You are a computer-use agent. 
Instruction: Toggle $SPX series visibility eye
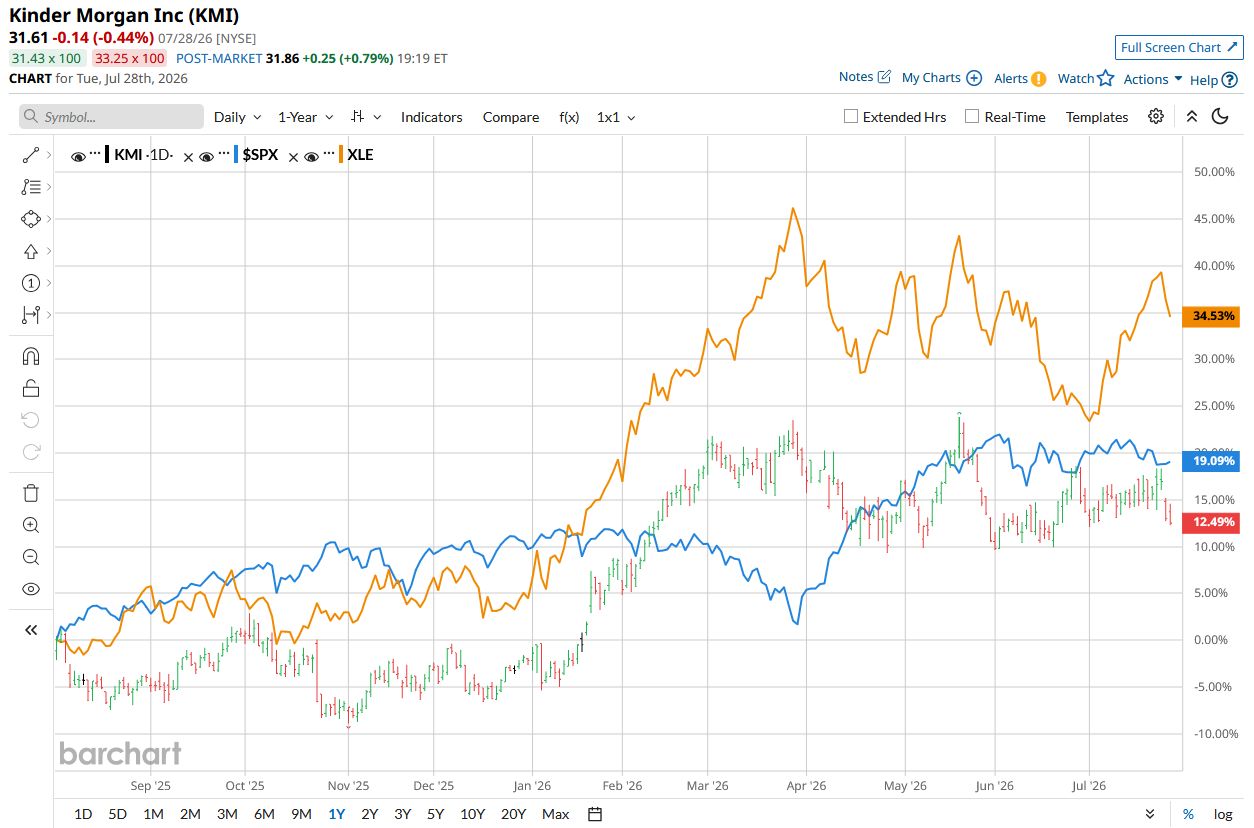pyautogui.click(x=206, y=157)
